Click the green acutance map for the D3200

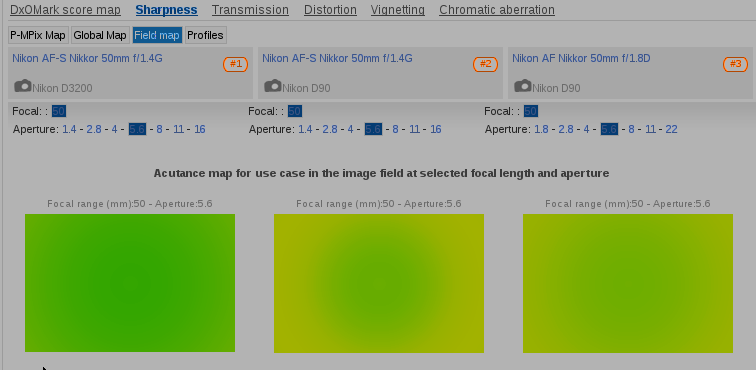coord(130,283)
